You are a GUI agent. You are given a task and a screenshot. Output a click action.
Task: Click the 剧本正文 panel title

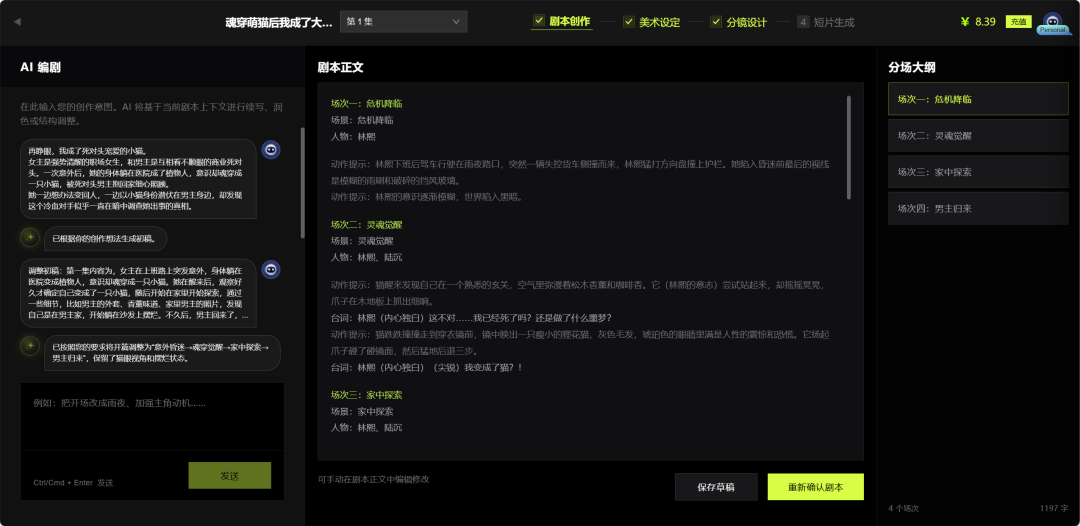[x=341, y=67]
